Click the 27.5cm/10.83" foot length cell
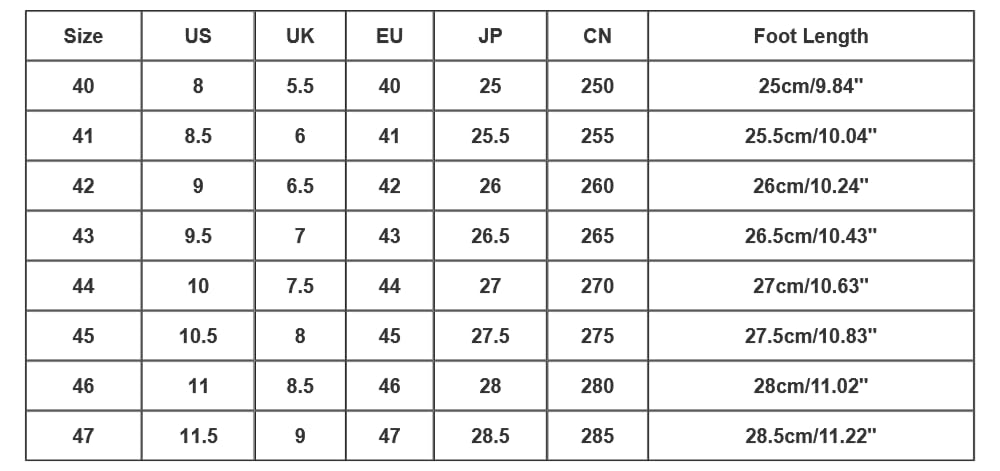This screenshot has height=471, width=1000. (x=810, y=336)
